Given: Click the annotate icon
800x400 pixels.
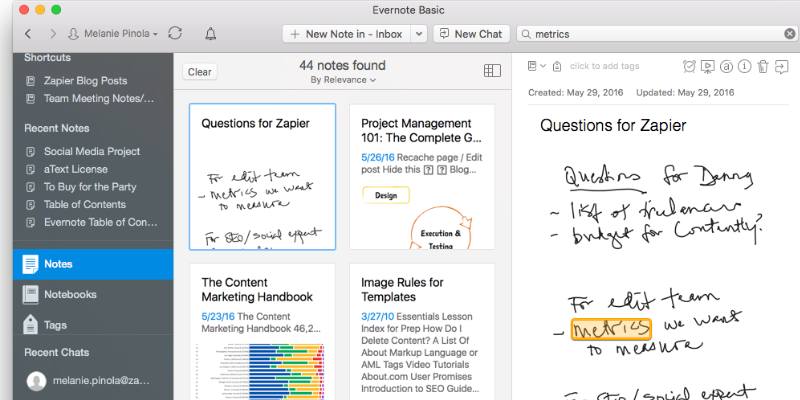Looking at the screenshot, I should [726, 66].
